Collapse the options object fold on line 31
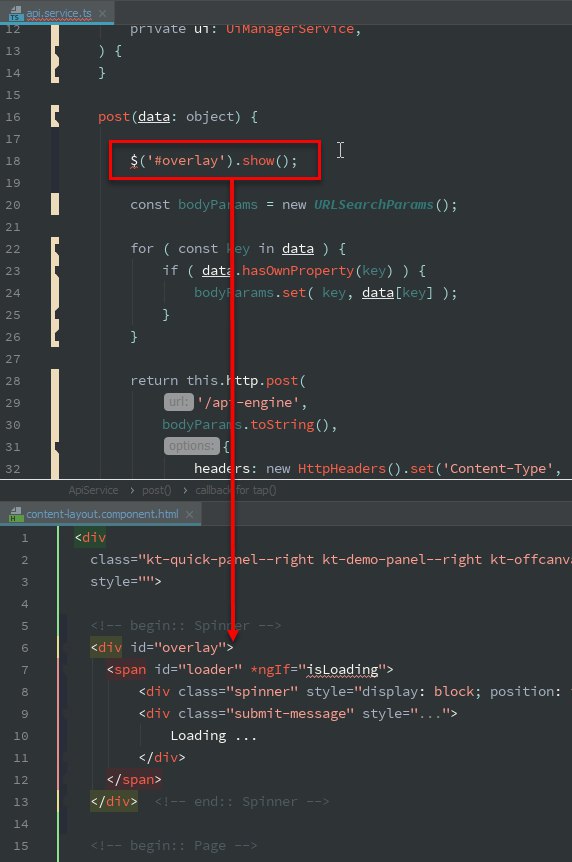This screenshot has height=862, width=572. click(x=55, y=446)
